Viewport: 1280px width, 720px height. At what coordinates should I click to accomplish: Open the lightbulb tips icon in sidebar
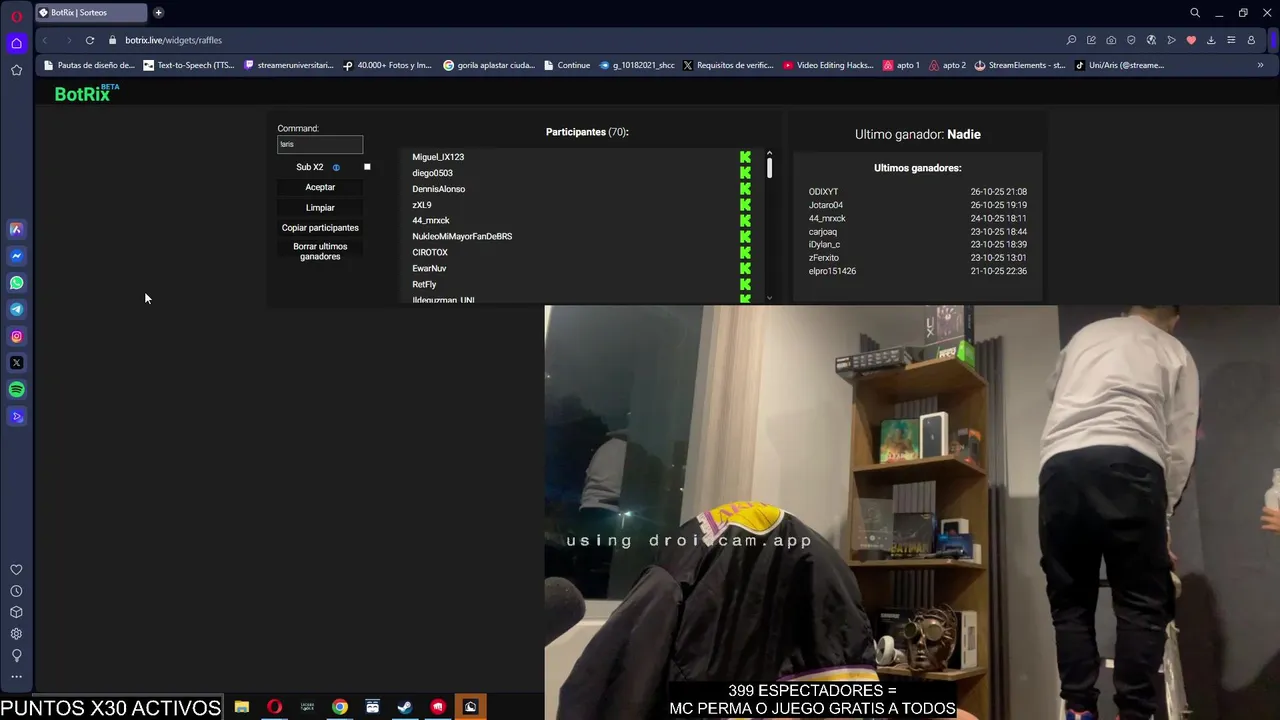pos(16,656)
